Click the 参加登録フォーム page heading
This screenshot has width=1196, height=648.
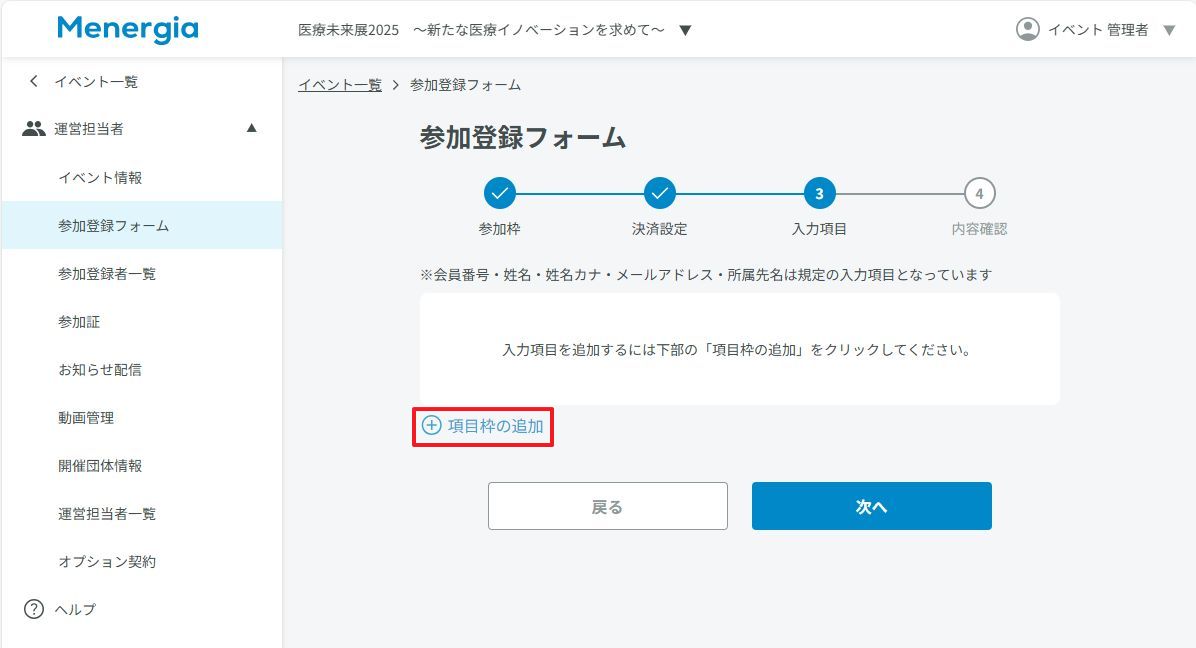pos(522,138)
